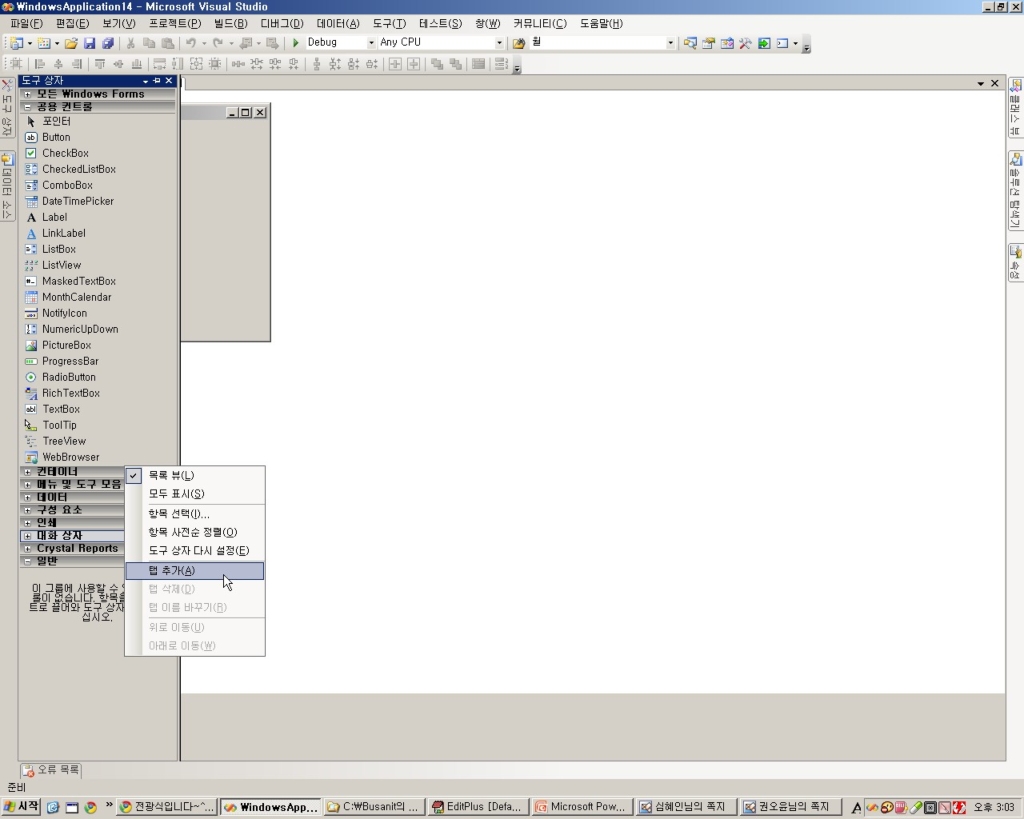
Task: Open the 디버그(D) menu
Action: [281, 24]
